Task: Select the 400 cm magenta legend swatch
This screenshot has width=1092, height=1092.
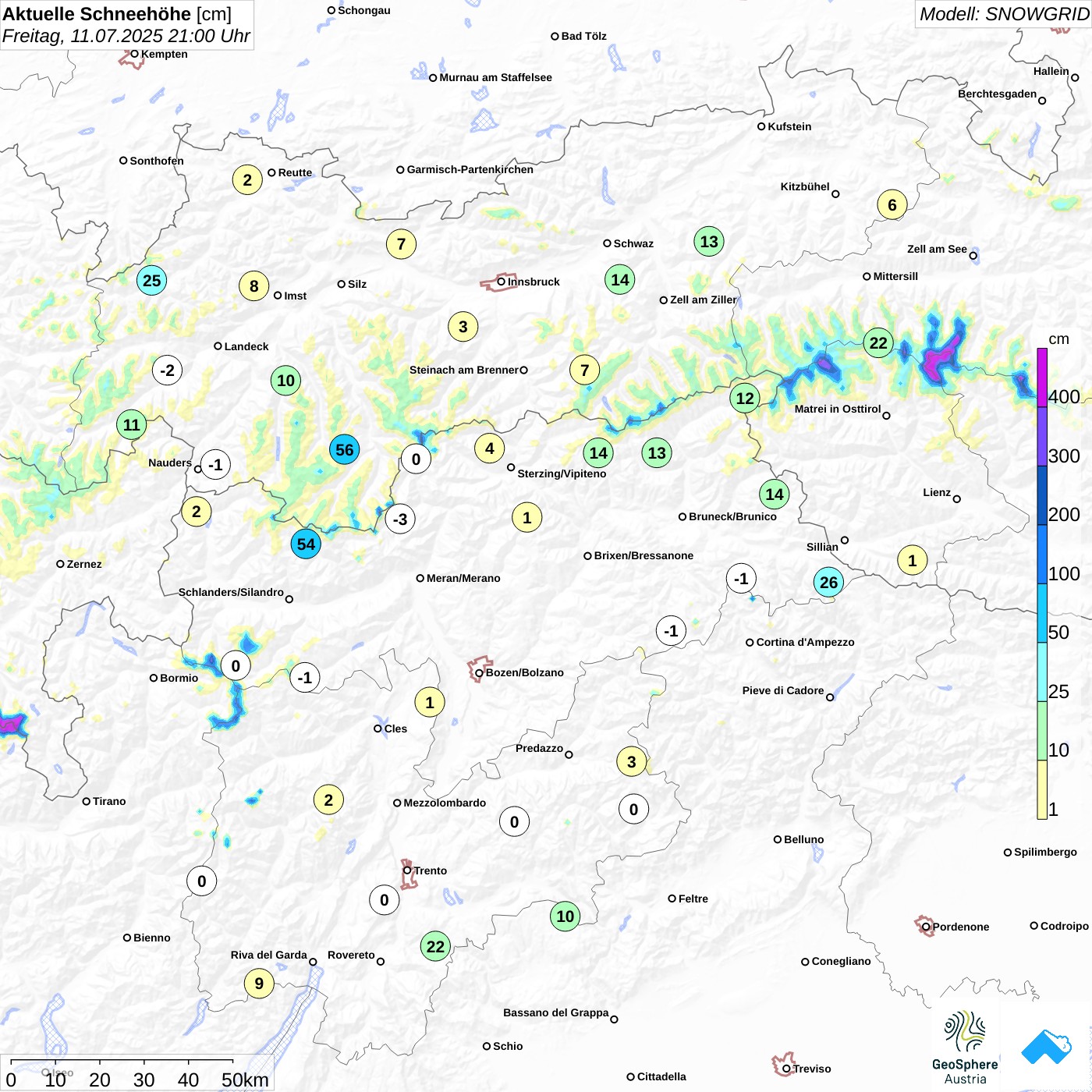Action: pos(1042,378)
